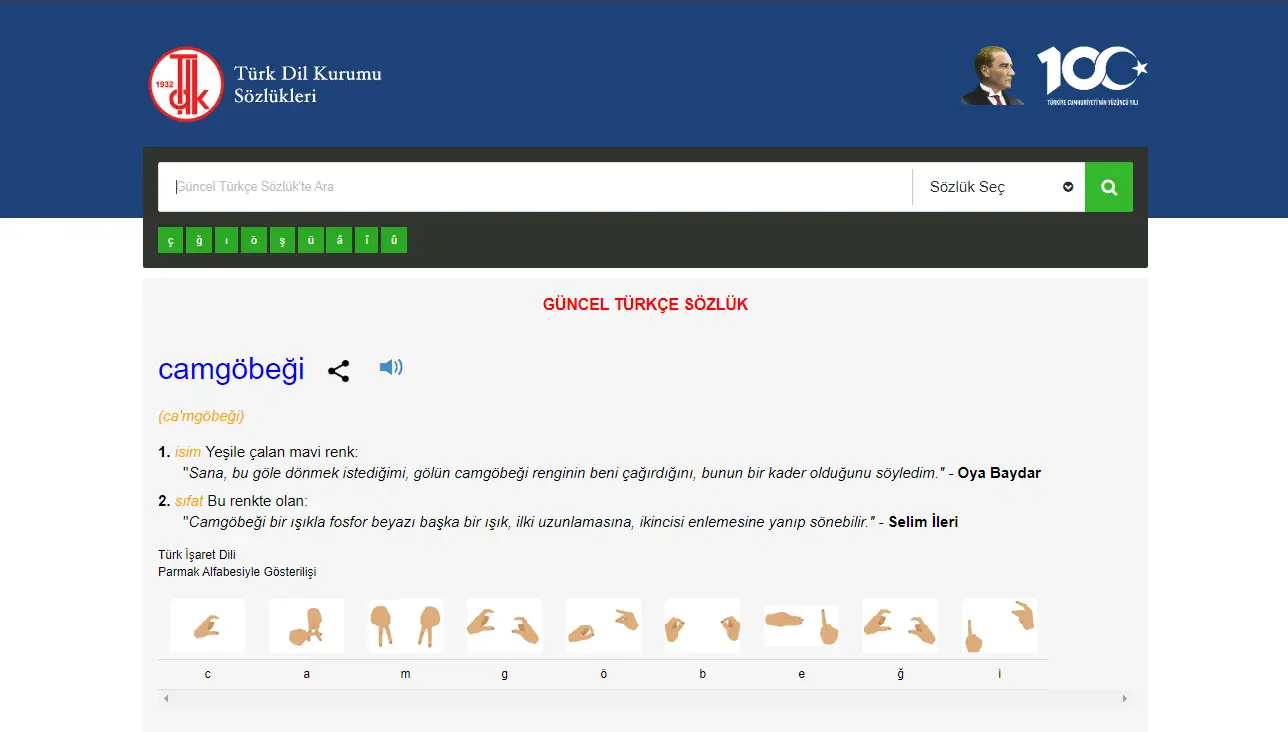
Task: Click Parmak Alfabesiyle Gösterilişi label
Action: [x=237, y=572]
